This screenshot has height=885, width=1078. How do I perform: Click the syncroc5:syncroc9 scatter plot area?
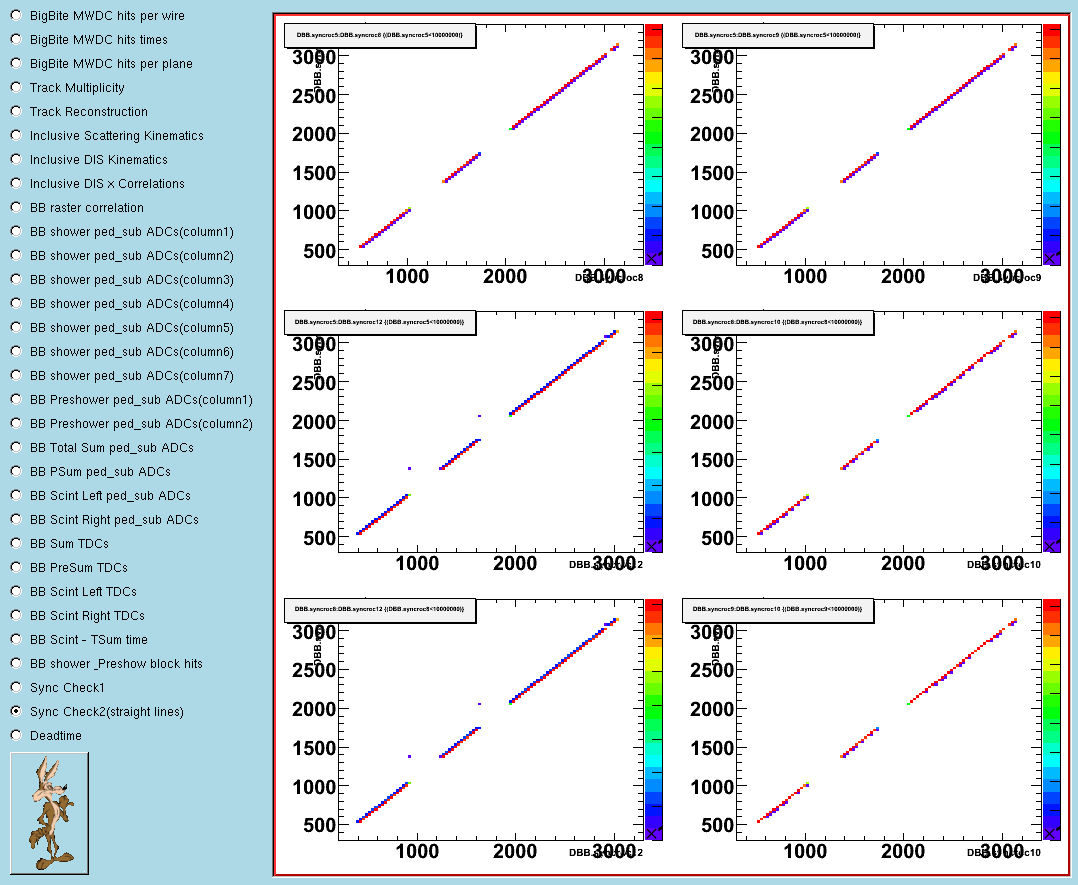pos(890,144)
